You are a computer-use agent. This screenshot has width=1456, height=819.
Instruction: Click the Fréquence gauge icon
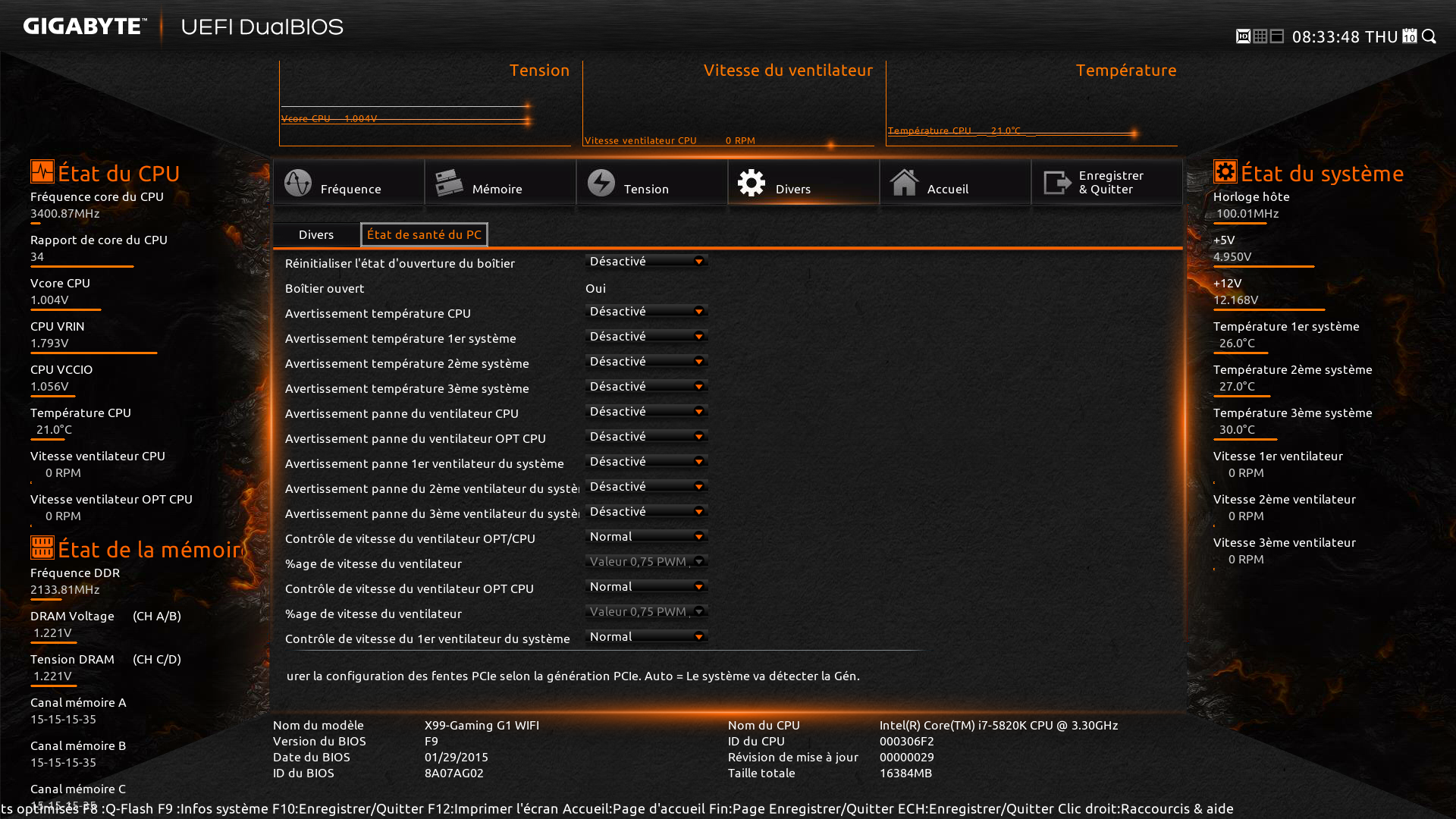[297, 183]
